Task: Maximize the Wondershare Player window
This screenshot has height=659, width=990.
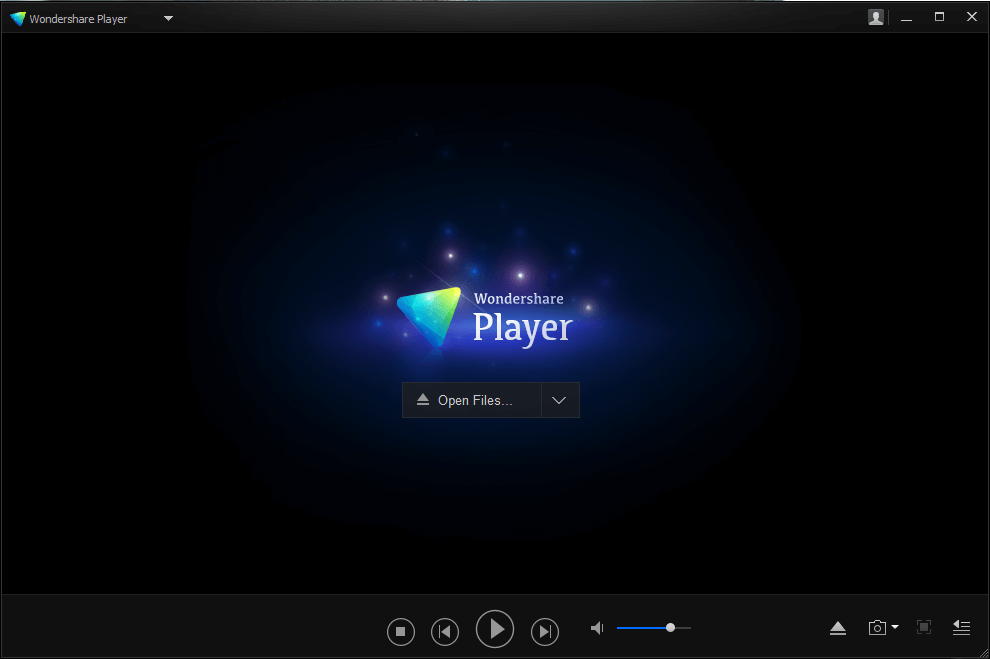Action: (939, 17)
